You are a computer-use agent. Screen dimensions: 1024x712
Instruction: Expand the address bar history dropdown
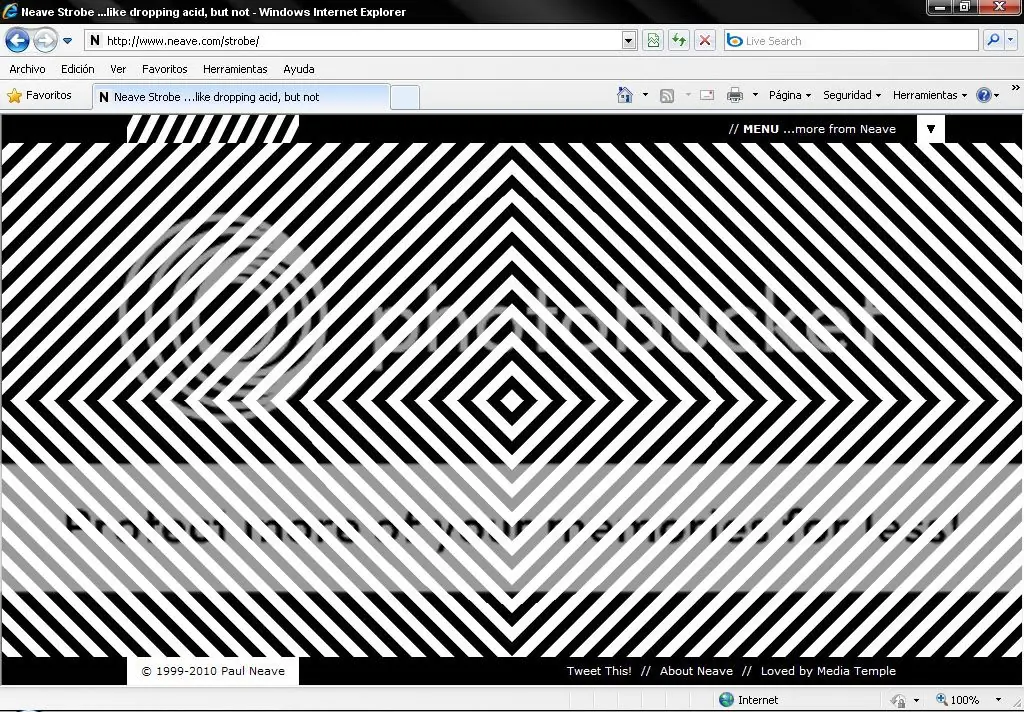click(x=628, y=40)
